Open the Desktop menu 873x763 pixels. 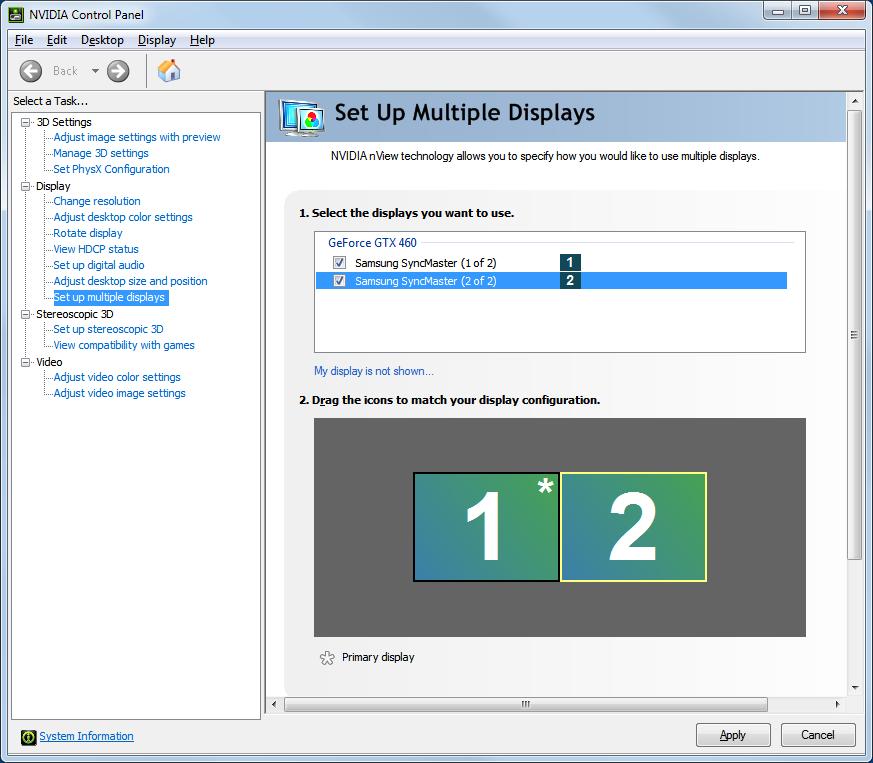pyautogui.click(x=102, y=40)
